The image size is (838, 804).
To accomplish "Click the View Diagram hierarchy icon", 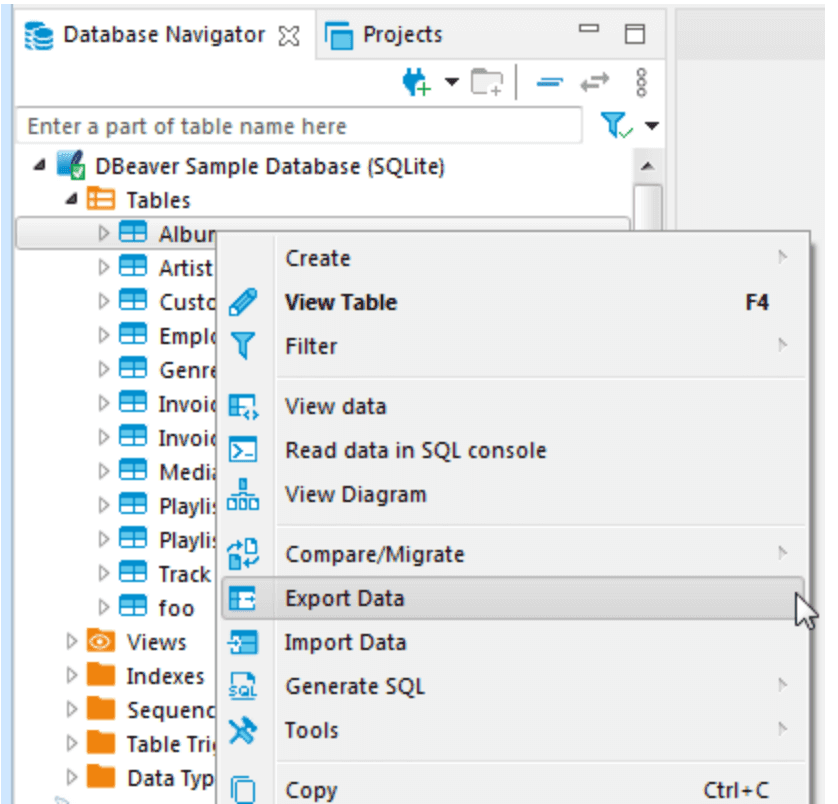I will (x=243, y=494).
